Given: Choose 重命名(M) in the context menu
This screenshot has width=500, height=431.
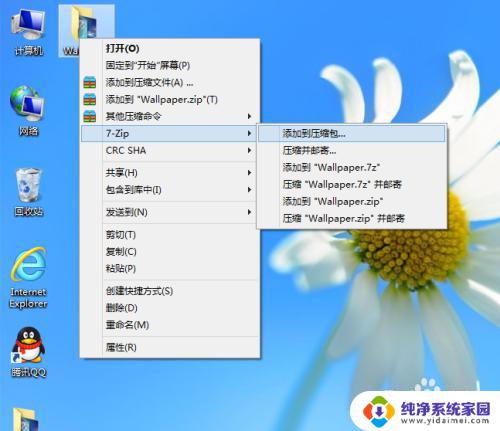Looking at the screenshot, I should pyautogui.click(x=170, y=325).
